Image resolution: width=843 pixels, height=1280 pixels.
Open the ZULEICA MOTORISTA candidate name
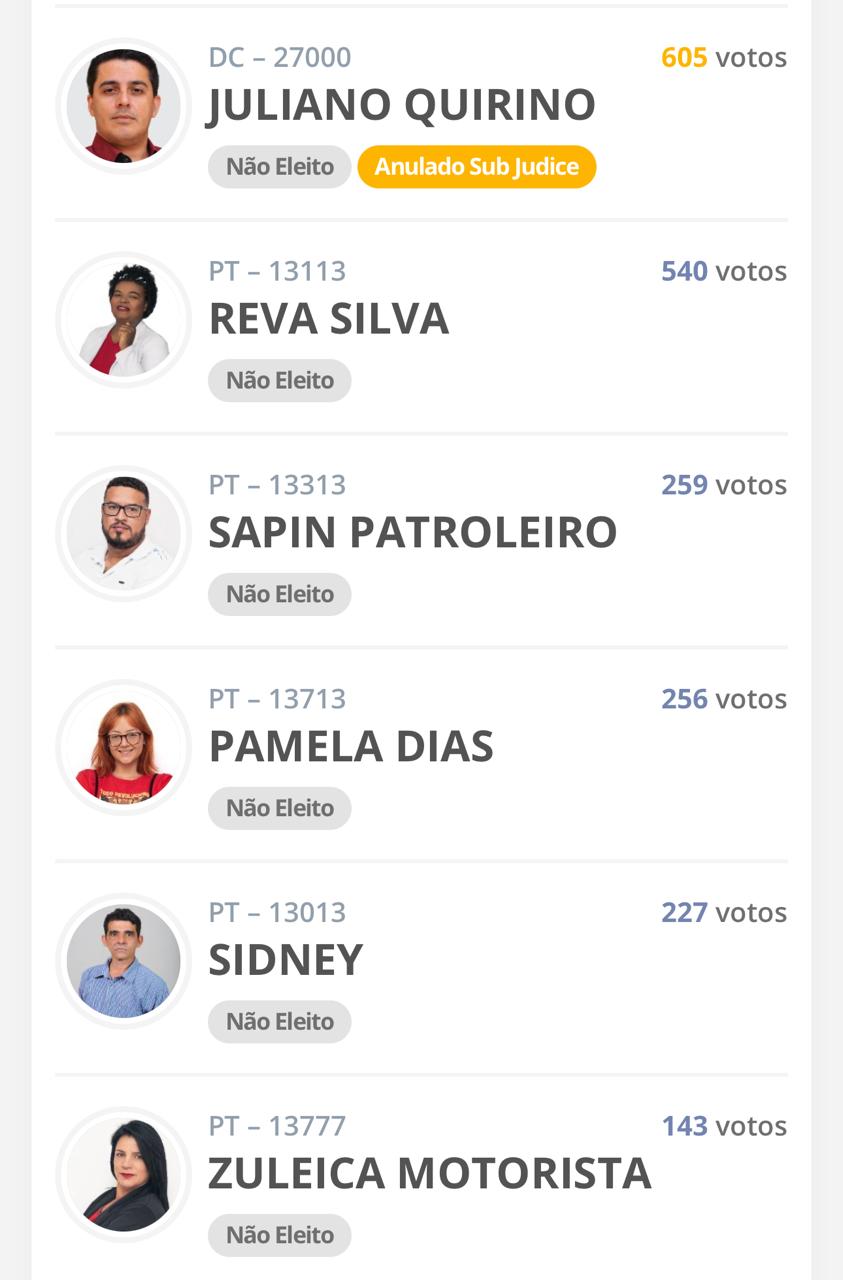tap(430, 1174)
